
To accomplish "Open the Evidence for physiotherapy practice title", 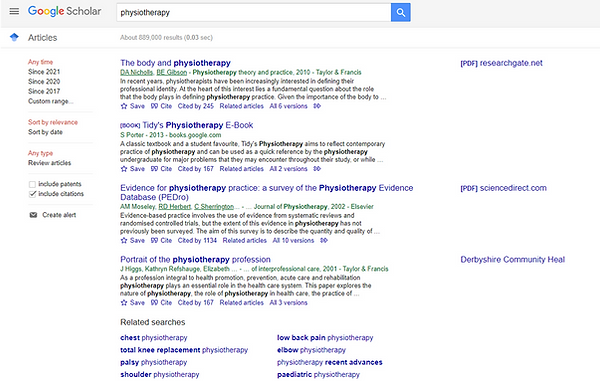I will click(267, 192).
